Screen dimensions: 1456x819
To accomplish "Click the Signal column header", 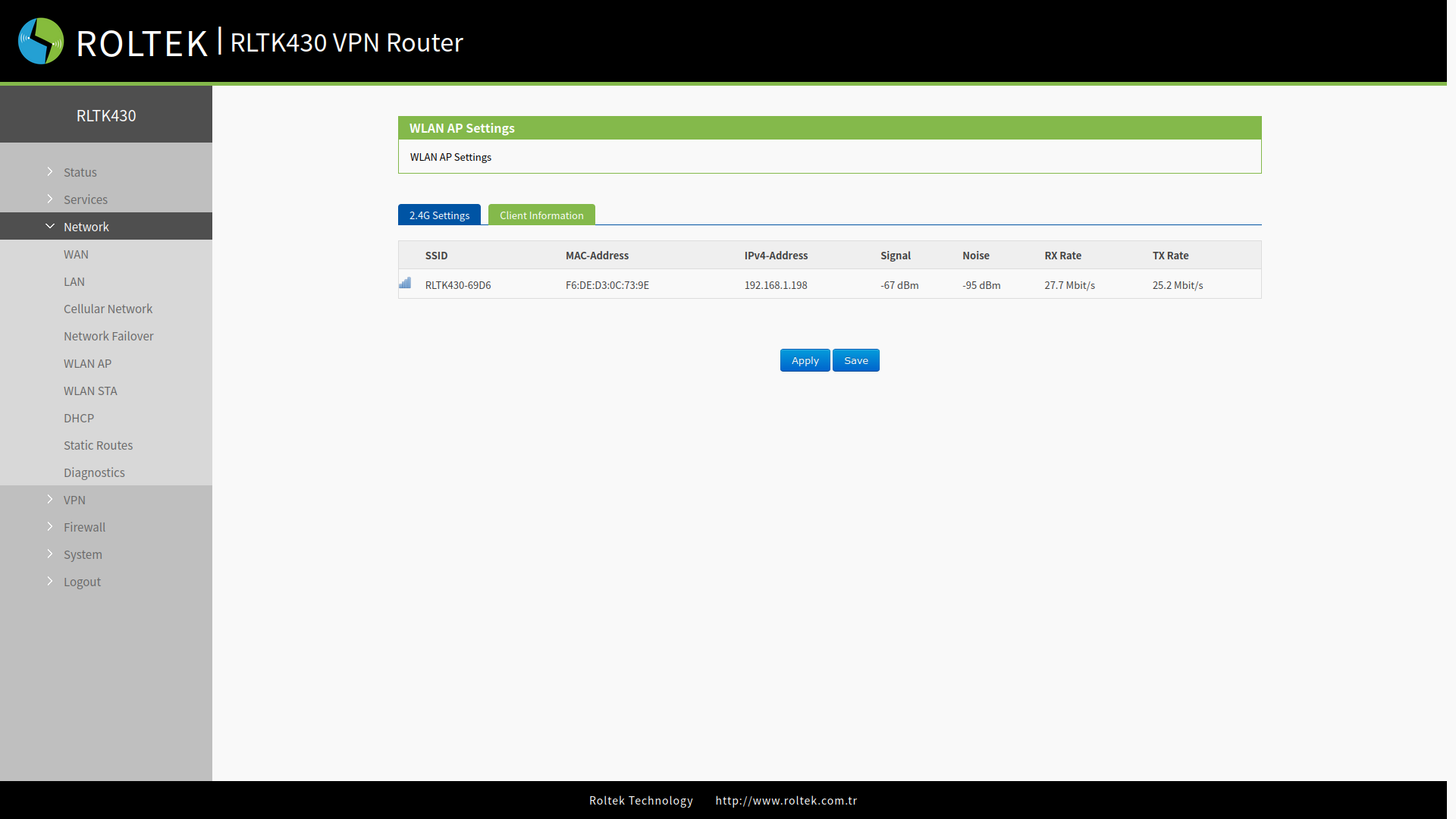I will tap(896, 256).
